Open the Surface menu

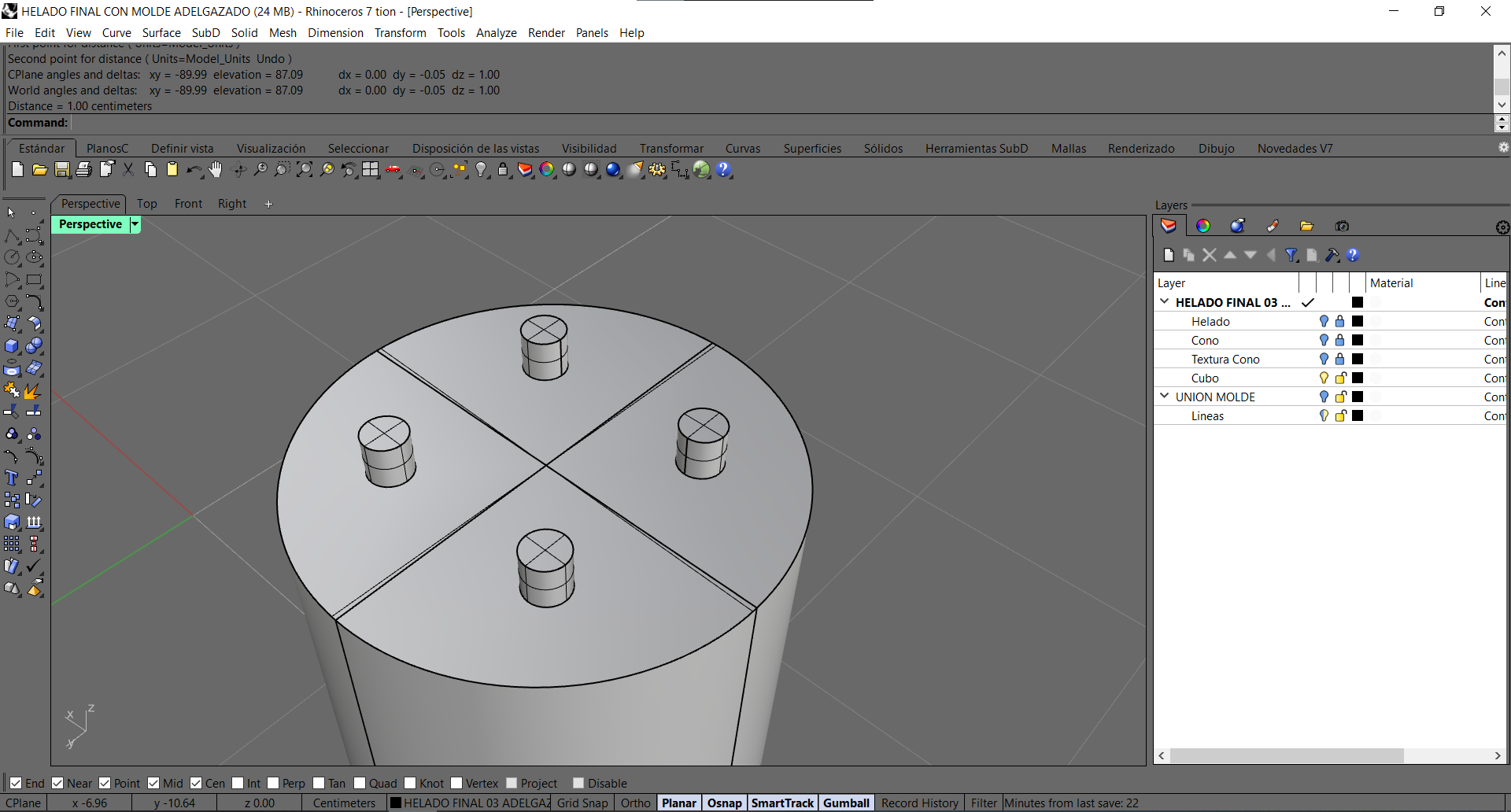pyautogui.click(x=161, y=32)
